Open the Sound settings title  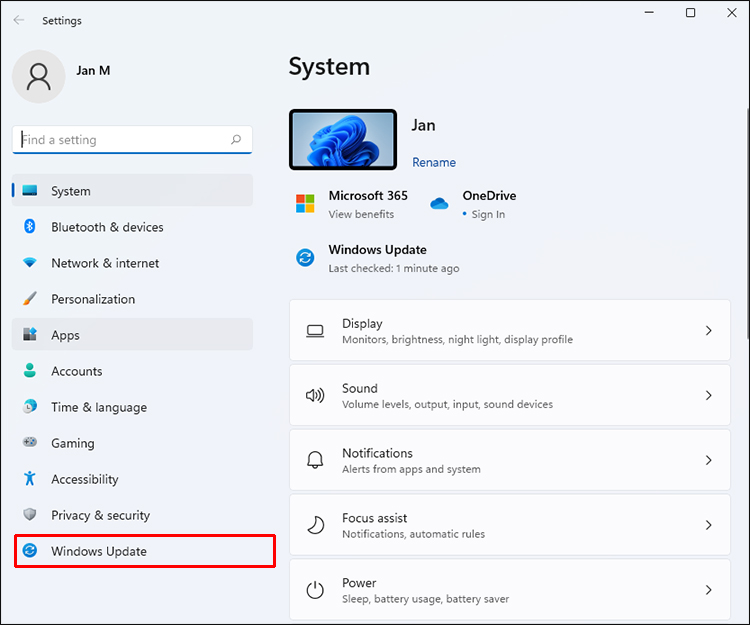coord(360,388)
